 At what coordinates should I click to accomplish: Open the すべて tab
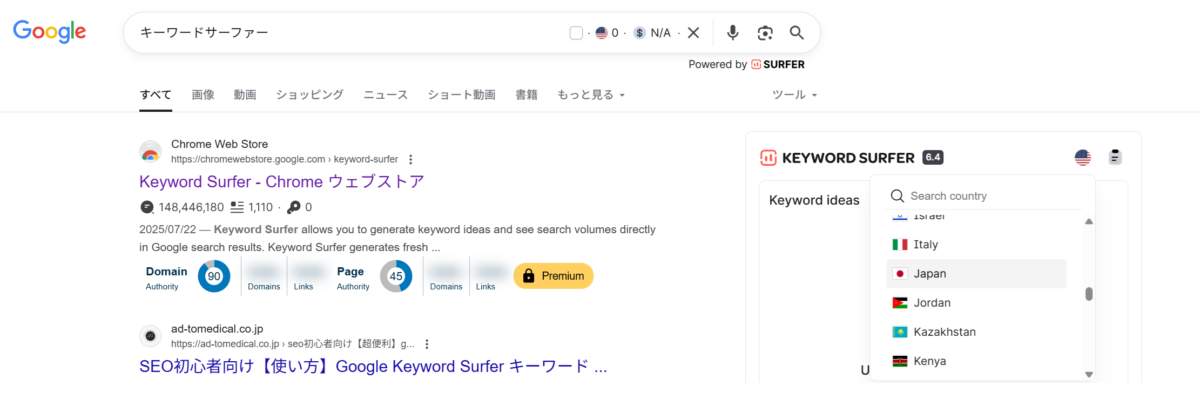[x=155, y=95]
